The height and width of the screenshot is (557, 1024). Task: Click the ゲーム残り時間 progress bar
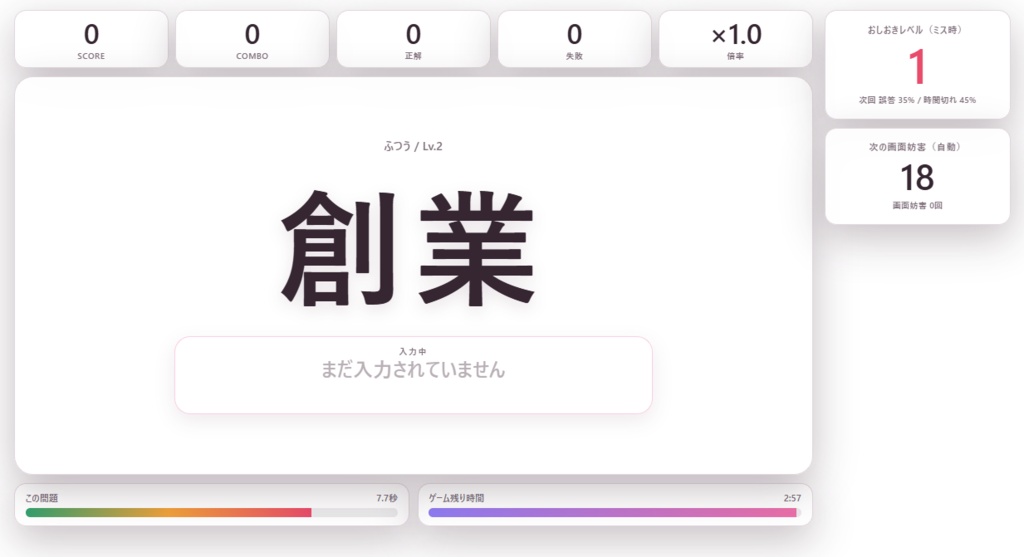pyautogui.click(x=615, y=513)
